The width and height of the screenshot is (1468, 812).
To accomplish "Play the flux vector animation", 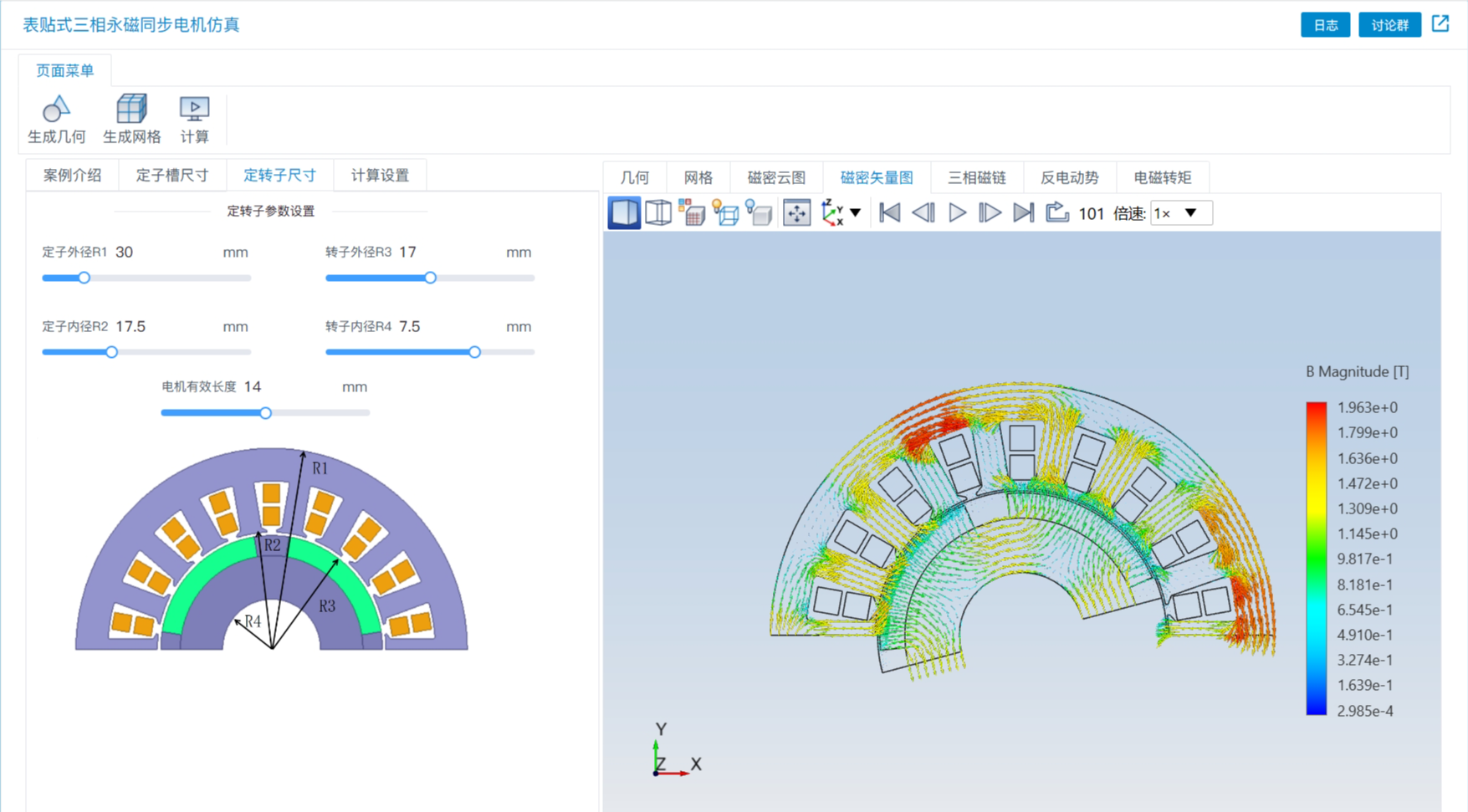I will [957, 213].
